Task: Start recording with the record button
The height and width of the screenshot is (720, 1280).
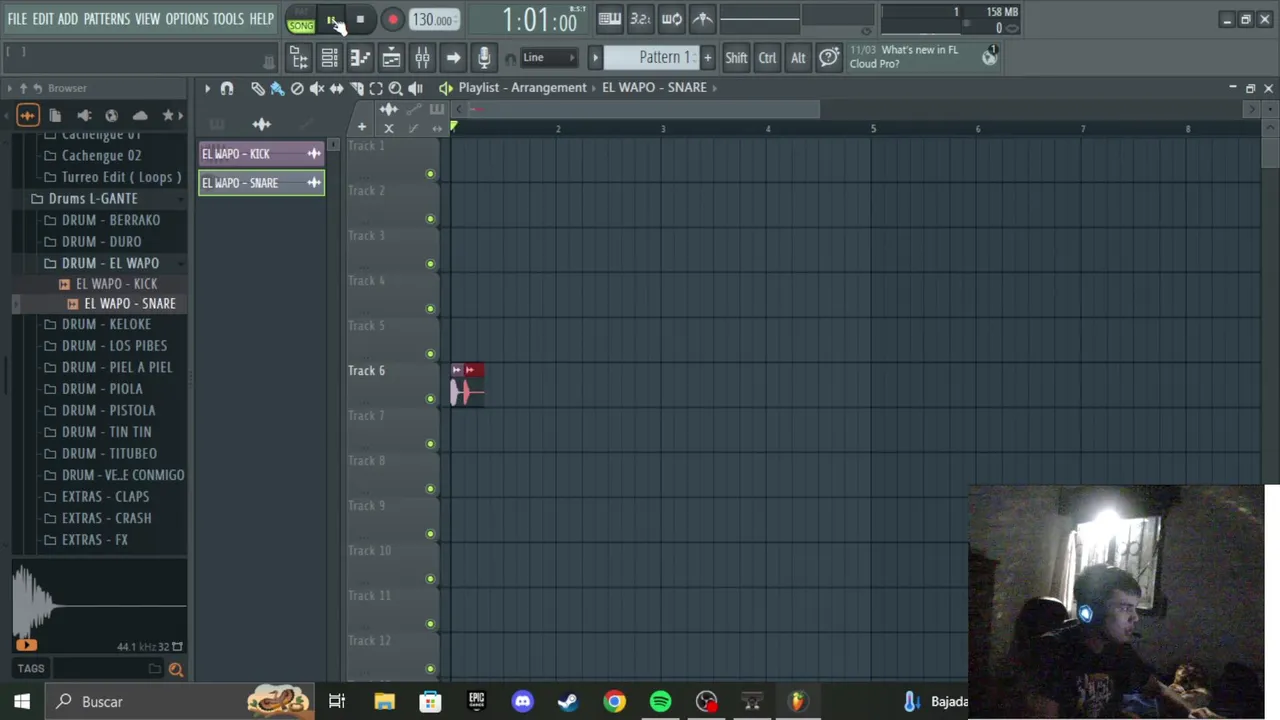Action: pos(393,19)
